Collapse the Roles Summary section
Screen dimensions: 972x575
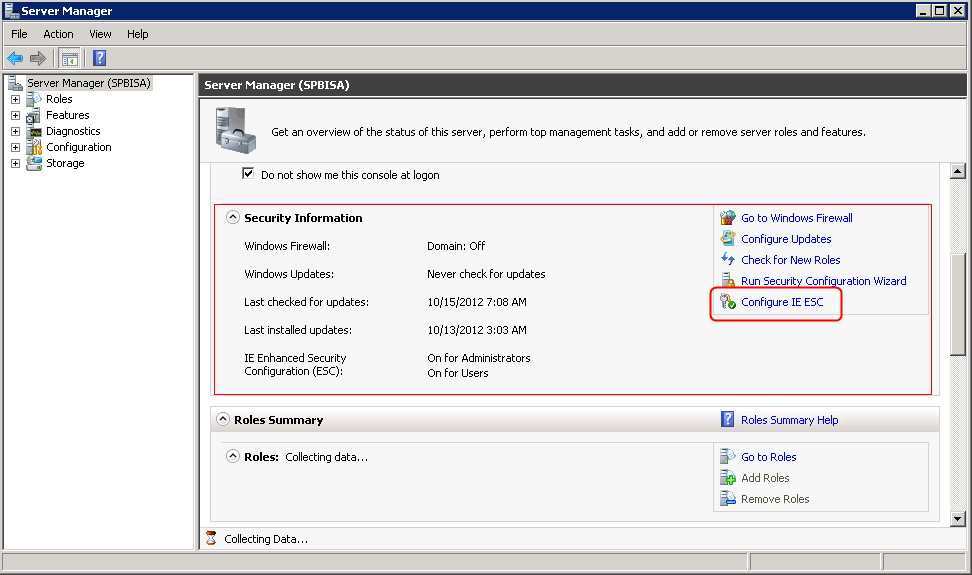pyautogui.click(x=223, y=419)
